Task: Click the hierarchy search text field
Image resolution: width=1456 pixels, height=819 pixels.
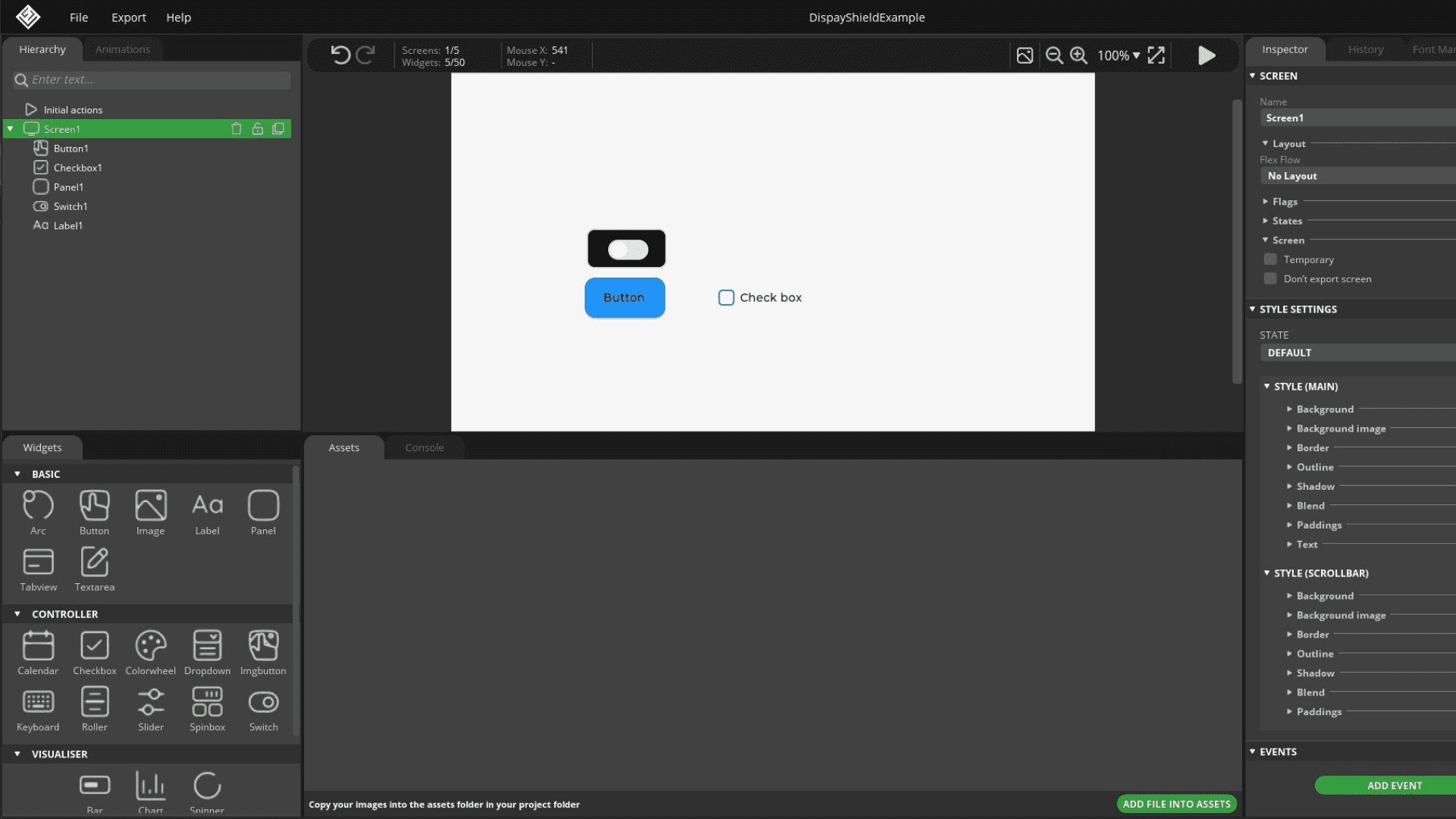Action: click(x=158, y=80)
